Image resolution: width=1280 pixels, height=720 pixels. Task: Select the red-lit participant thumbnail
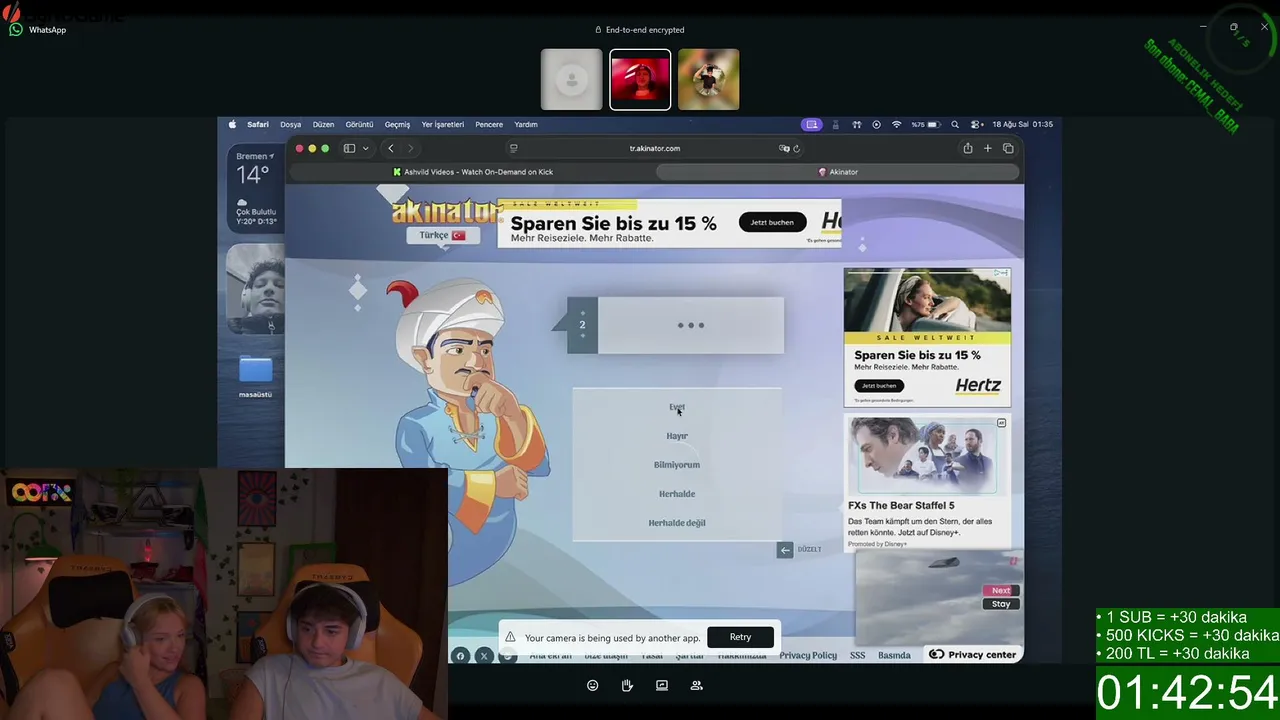(640, 79)
